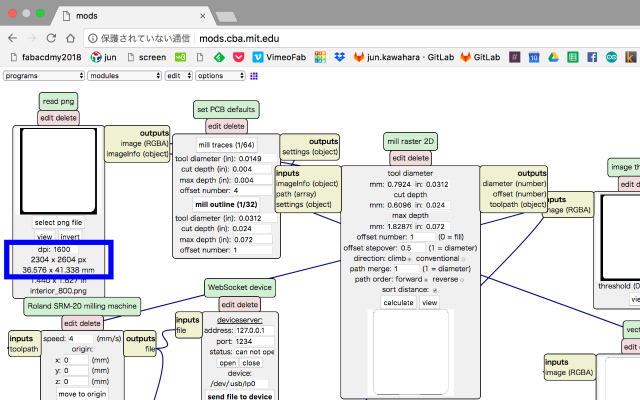Screen dimensions: 640x400
Task: Click view button next to calculate
Action: coord(429,303)
